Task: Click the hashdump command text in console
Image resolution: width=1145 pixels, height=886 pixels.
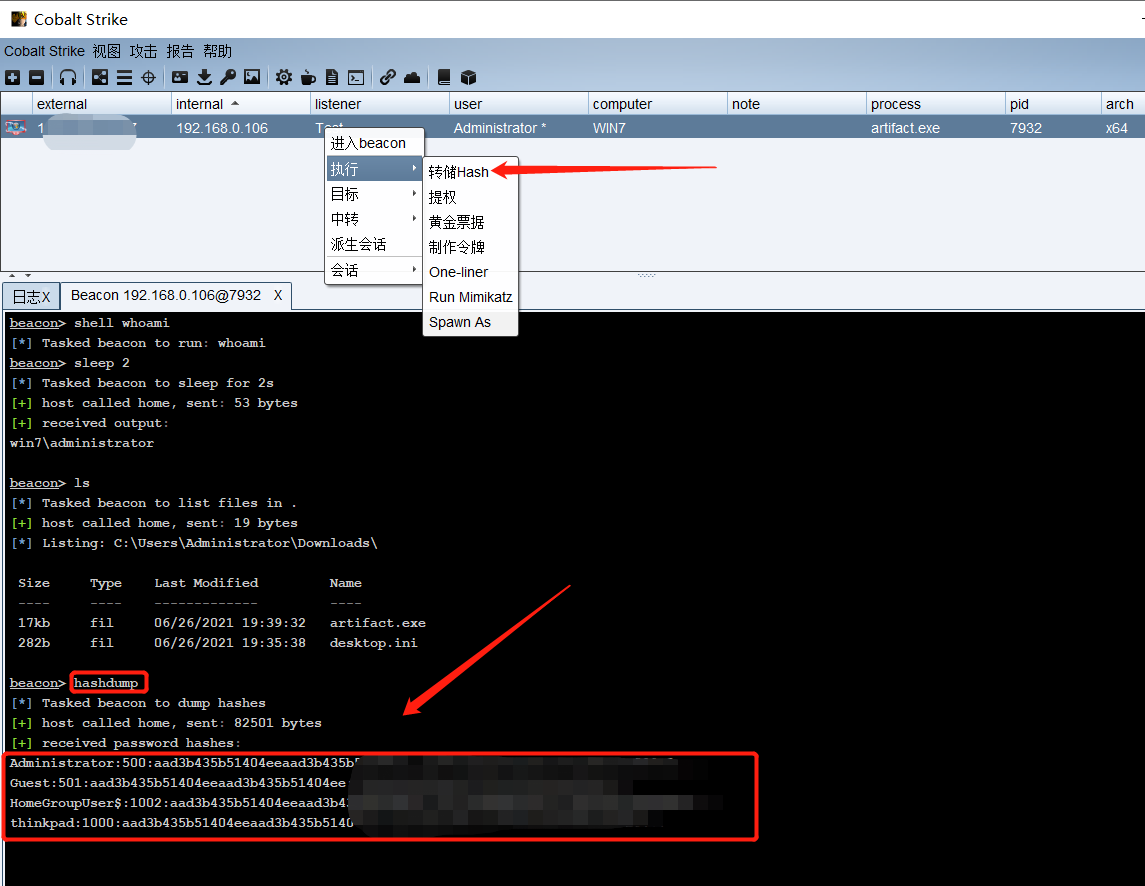Action: pos(106,683)
